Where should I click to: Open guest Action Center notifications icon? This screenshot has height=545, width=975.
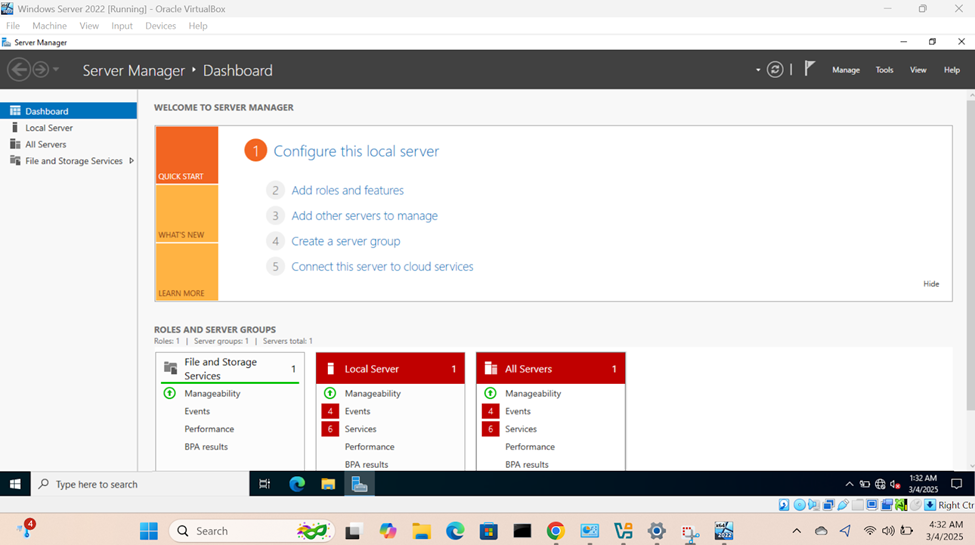point(956,484)
